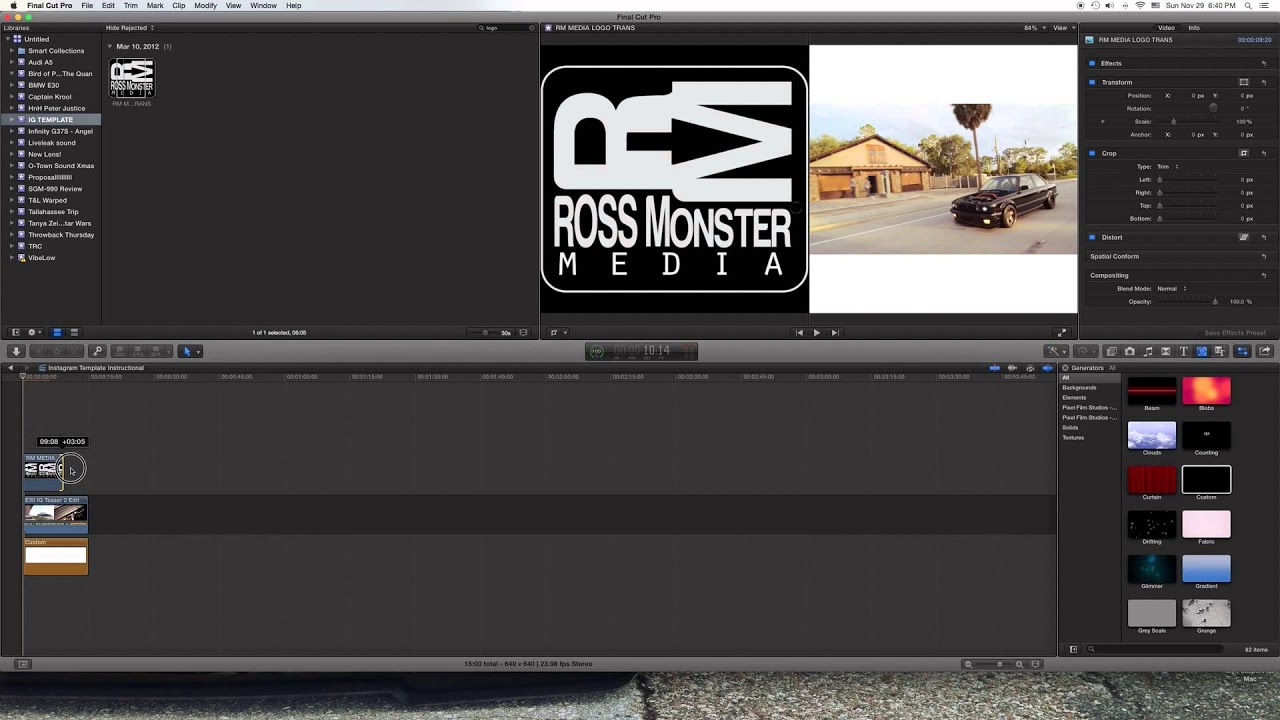Reset Spatial Conform parameters
This screenshot has height=720, width=1280.
click(x=1264, y=256)
